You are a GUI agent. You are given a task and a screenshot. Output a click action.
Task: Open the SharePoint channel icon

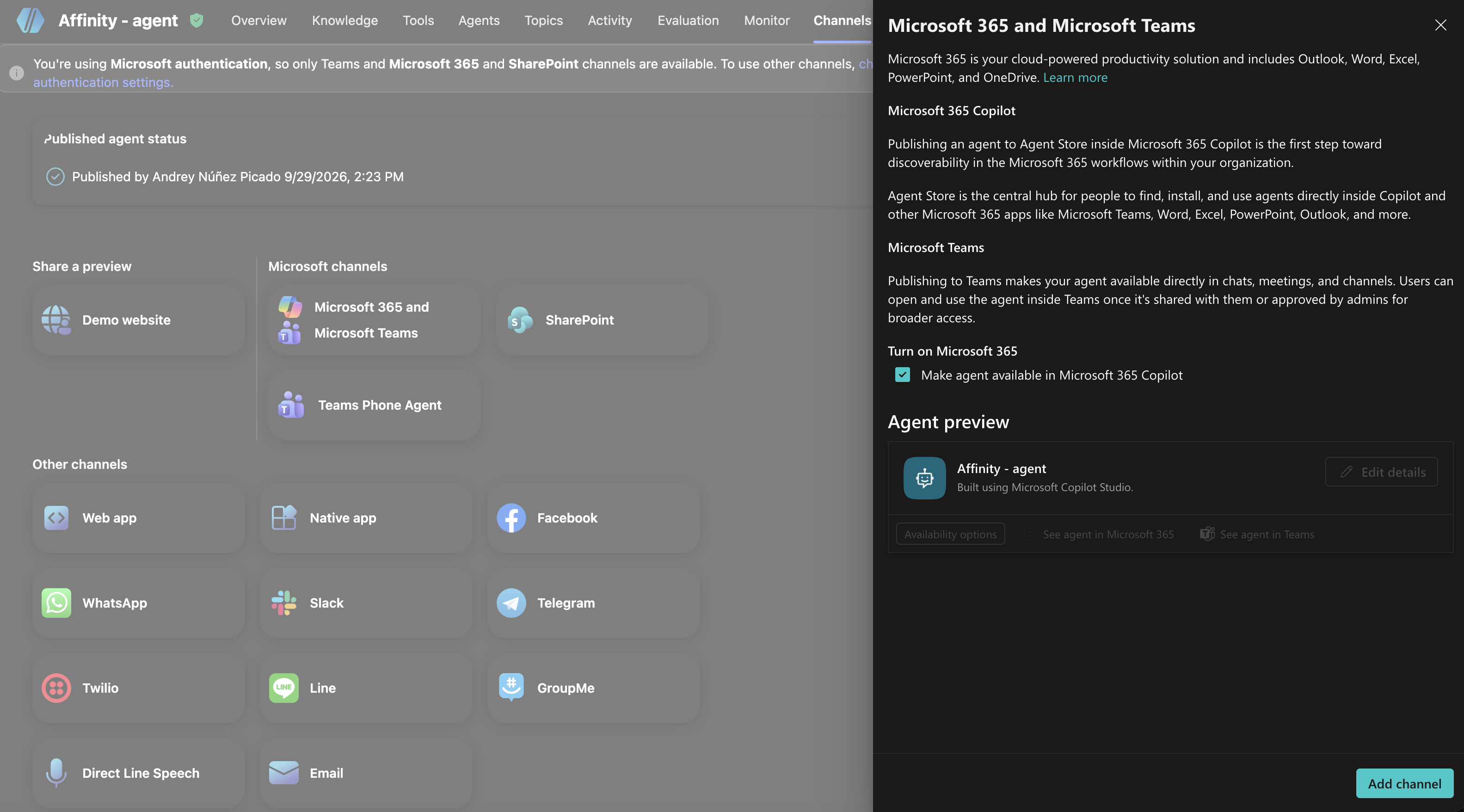(520, 320)
